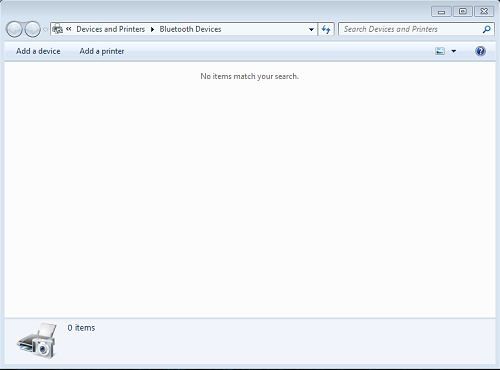This screenshot has height=370, width=500.
Task: Choose Add a device
Action: pos(38,51)
